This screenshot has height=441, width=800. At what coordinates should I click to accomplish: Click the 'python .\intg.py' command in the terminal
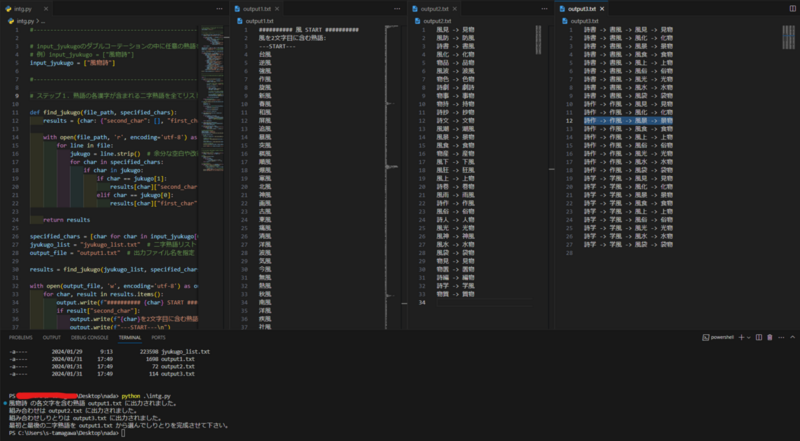coord(146,396)
